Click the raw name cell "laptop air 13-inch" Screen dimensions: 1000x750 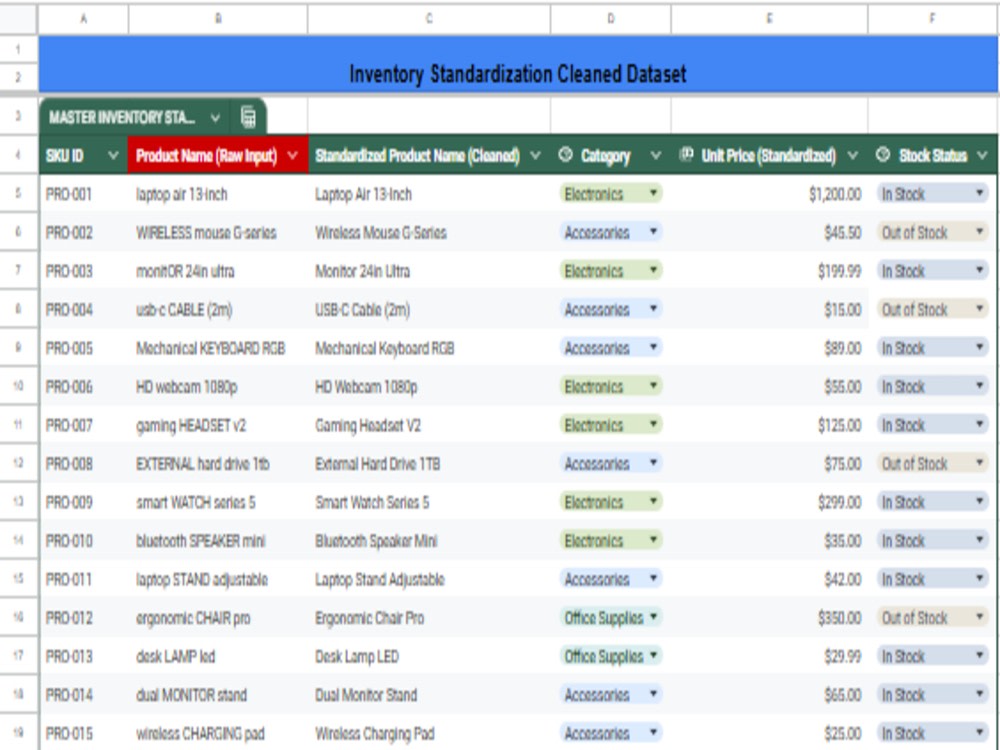(x=218, y=194)
